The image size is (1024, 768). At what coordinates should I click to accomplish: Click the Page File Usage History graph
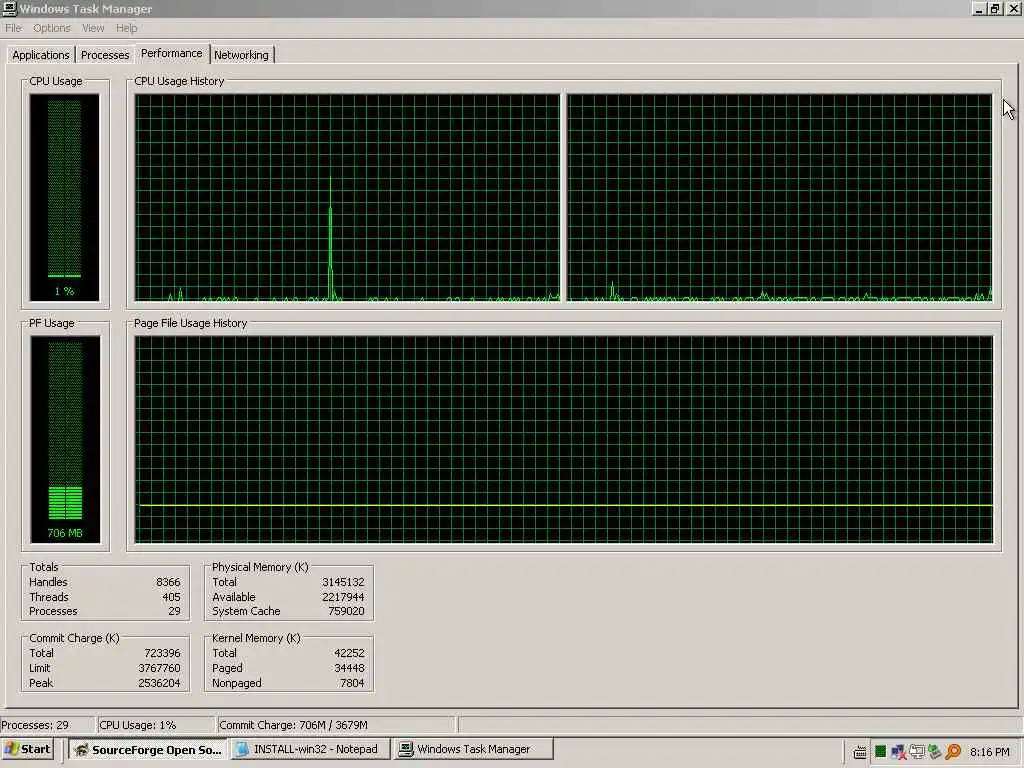pos(564,439)
